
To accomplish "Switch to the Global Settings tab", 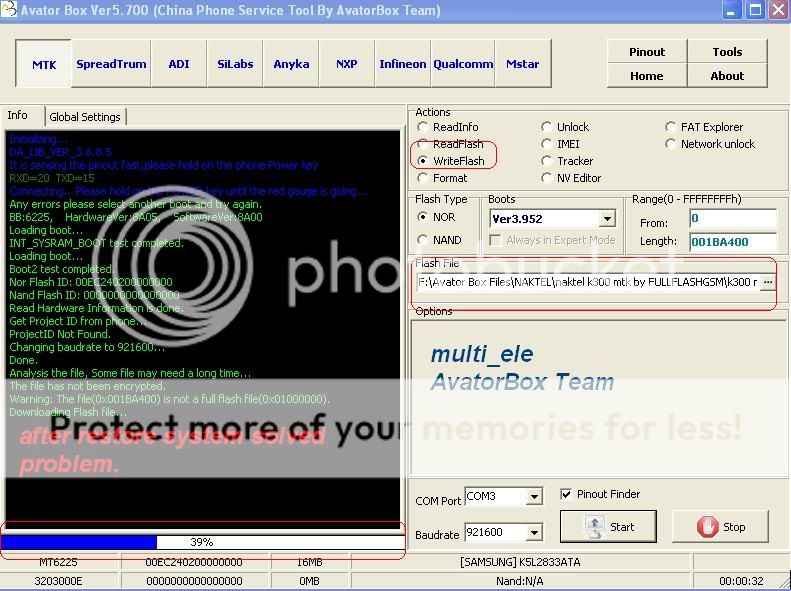I will 85,117.
